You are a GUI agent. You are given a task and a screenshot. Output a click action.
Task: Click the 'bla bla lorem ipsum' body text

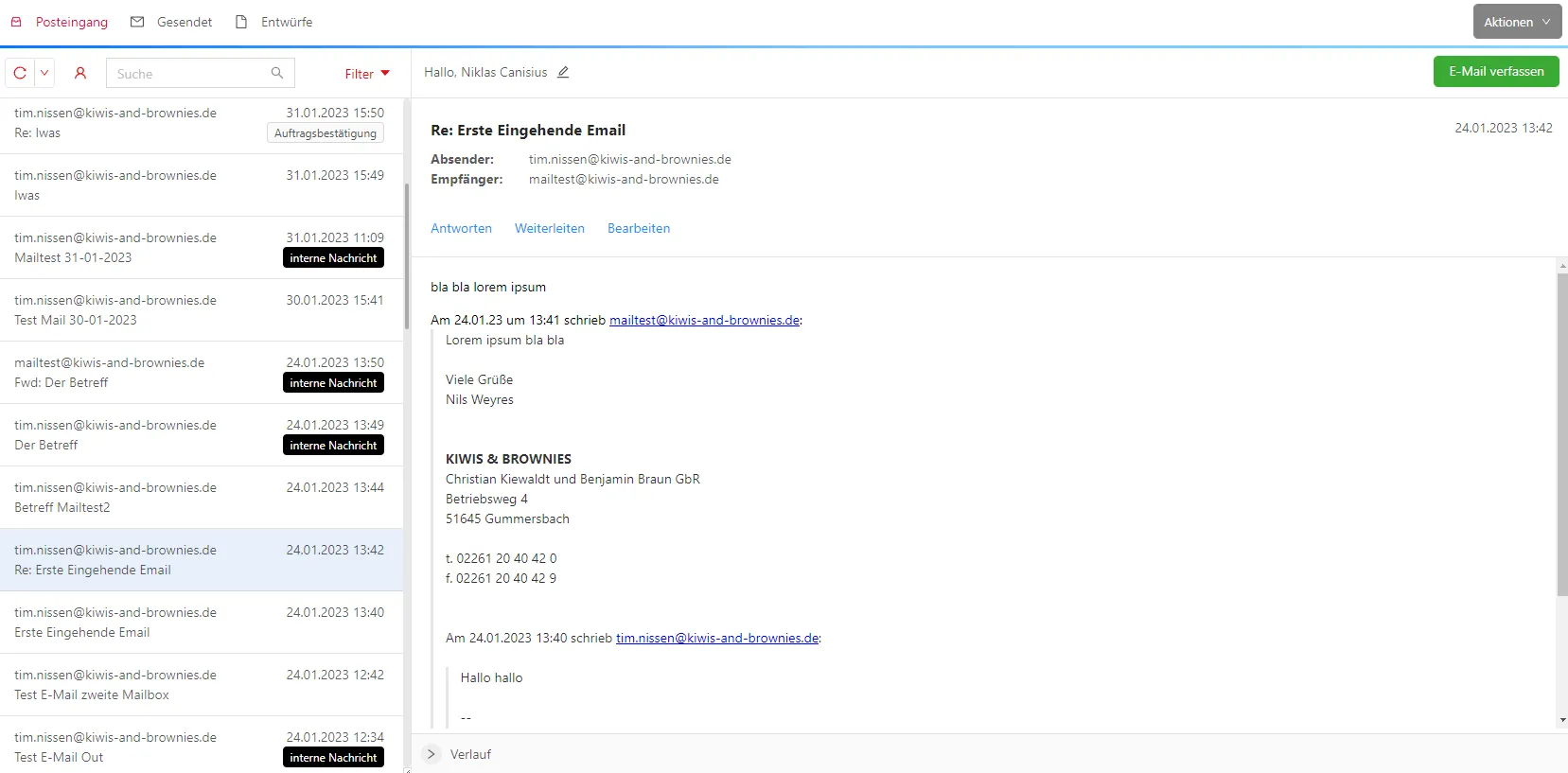click(488, 287)
